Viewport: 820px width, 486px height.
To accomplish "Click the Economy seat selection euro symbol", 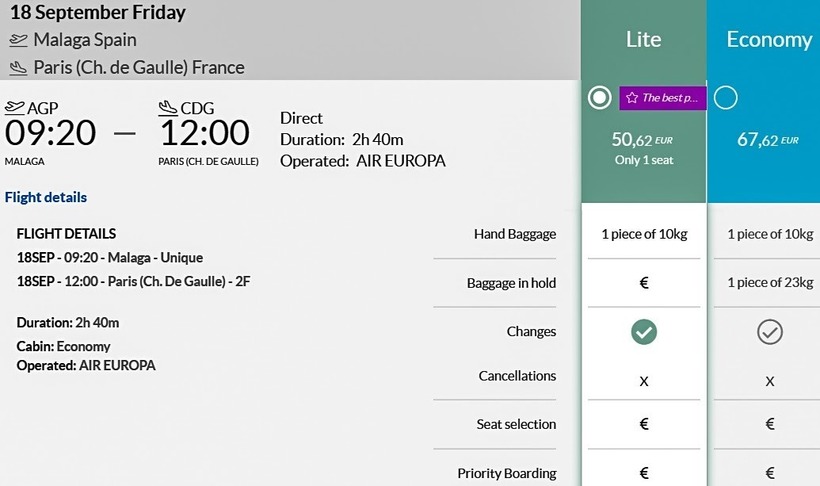I will click(x=769, y=424).
